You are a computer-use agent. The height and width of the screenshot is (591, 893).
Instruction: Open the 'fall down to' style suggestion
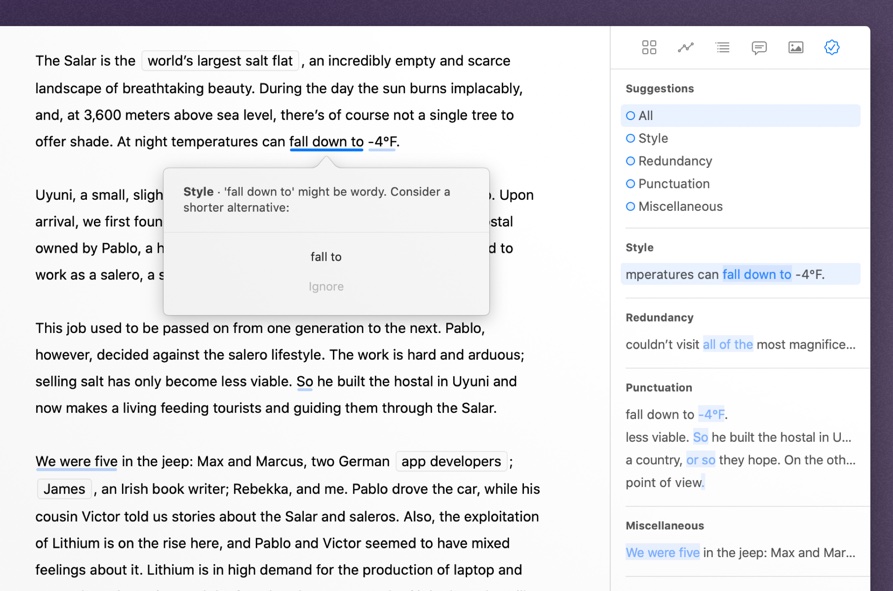[740, 274]
